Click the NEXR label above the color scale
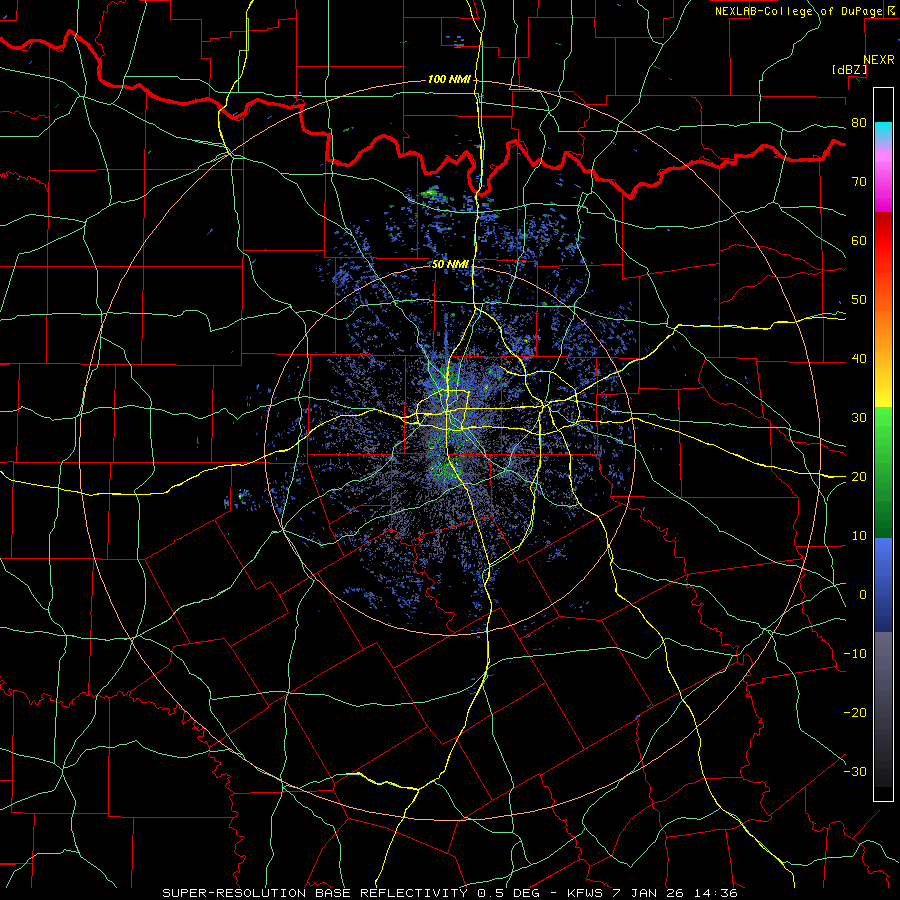This screenshot has height=900, width=900. (878, 60)
